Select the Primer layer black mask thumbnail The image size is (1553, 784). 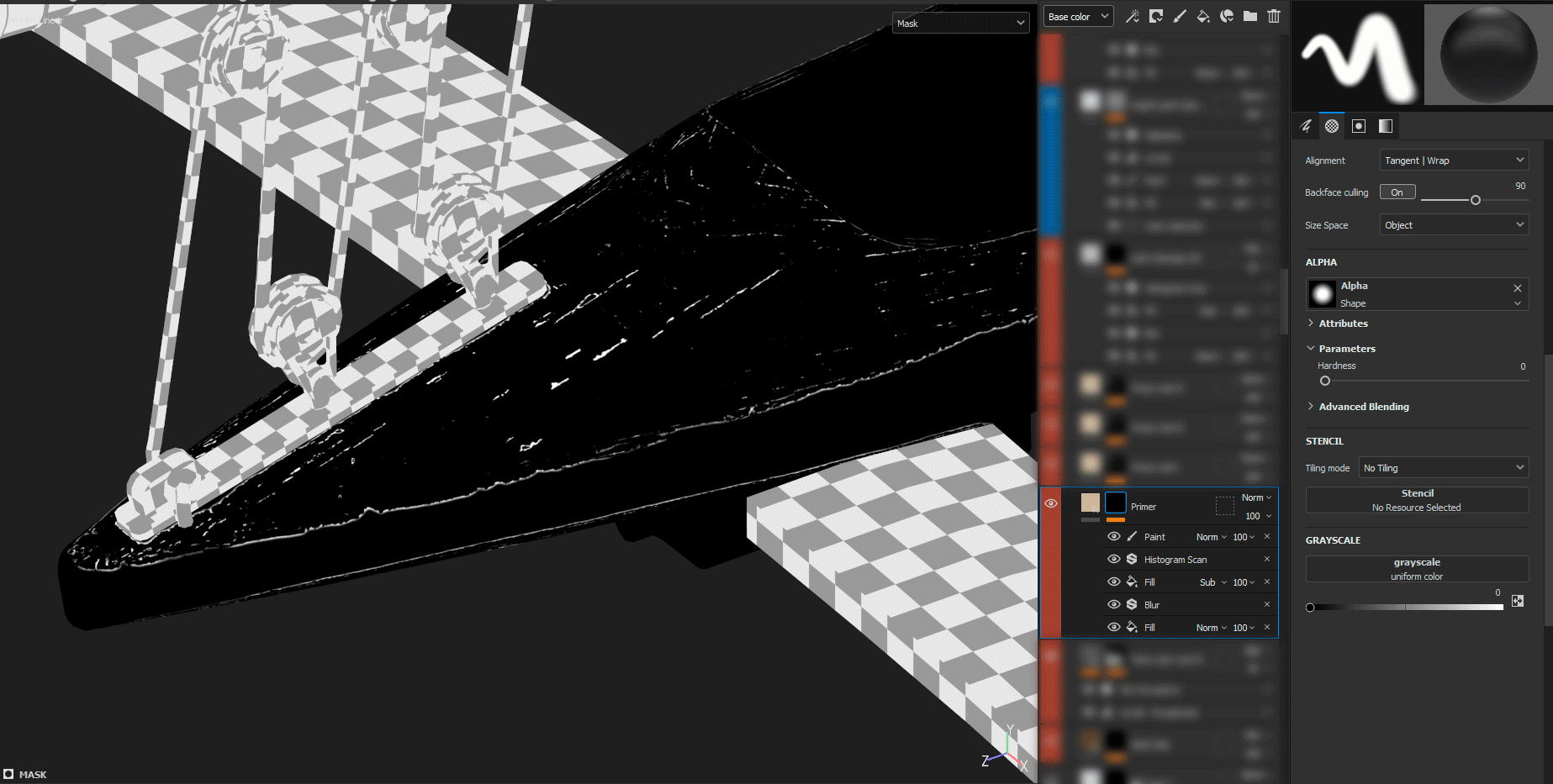1115,502
